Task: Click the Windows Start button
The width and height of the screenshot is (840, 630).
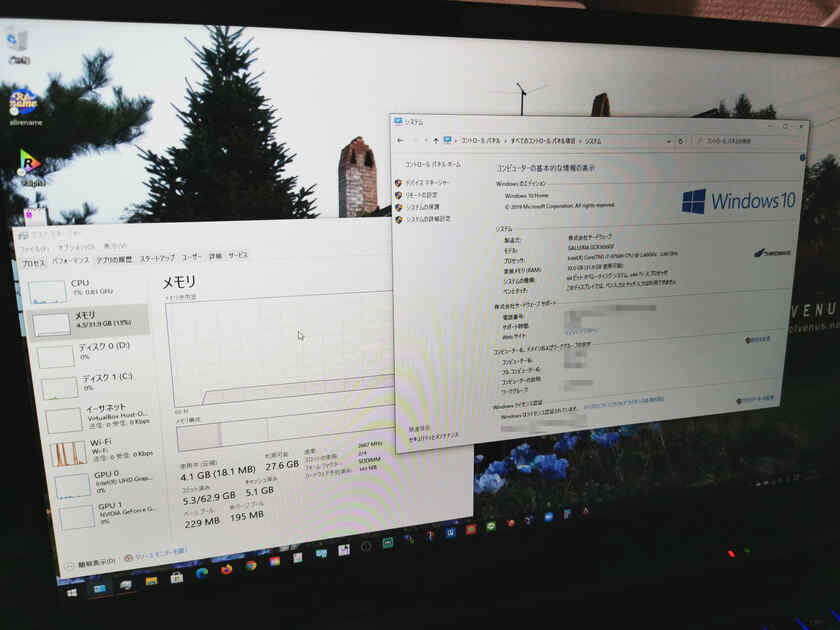Action: (x=71, y=592)
